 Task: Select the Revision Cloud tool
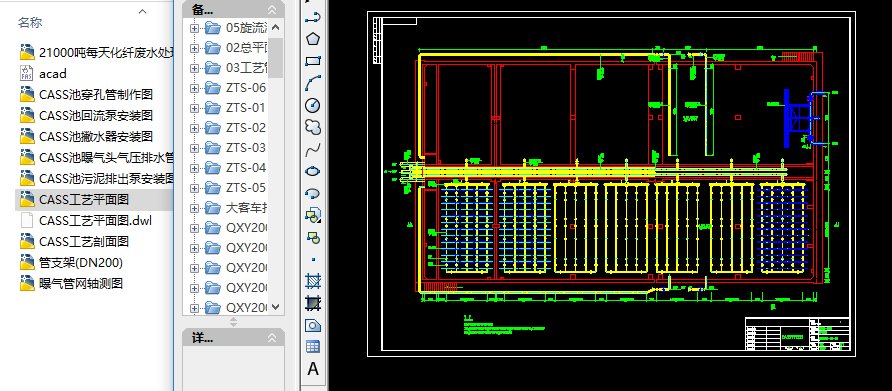[313, 127]
